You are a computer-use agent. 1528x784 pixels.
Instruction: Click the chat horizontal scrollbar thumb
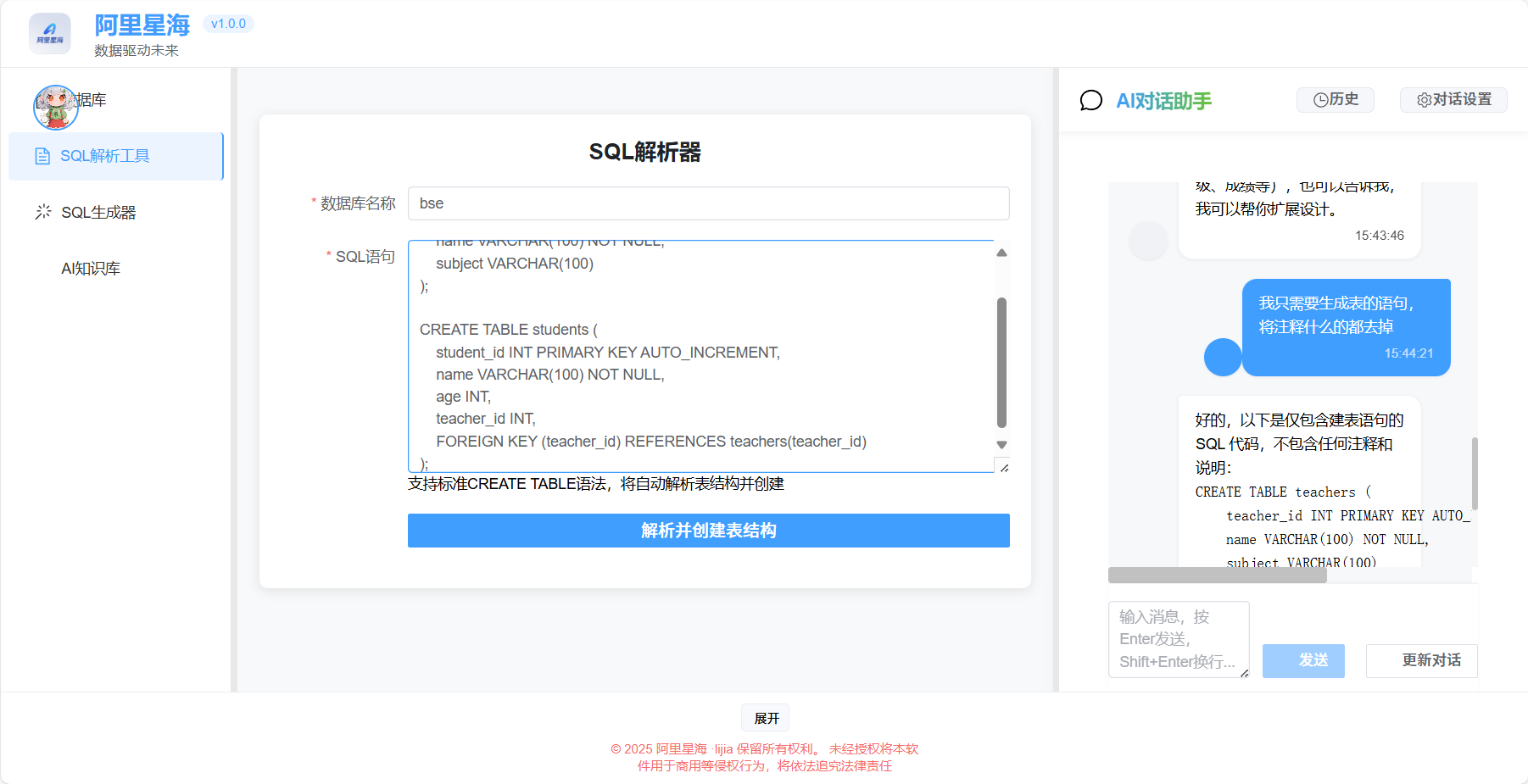click(x=1218, y=575)
